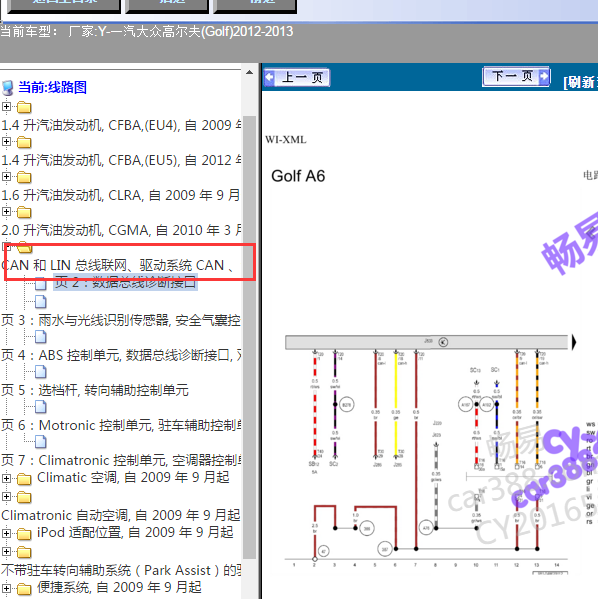
Task: Select 便捷系统, 自 2009 年 9 月起
Action: click(119, 588)
